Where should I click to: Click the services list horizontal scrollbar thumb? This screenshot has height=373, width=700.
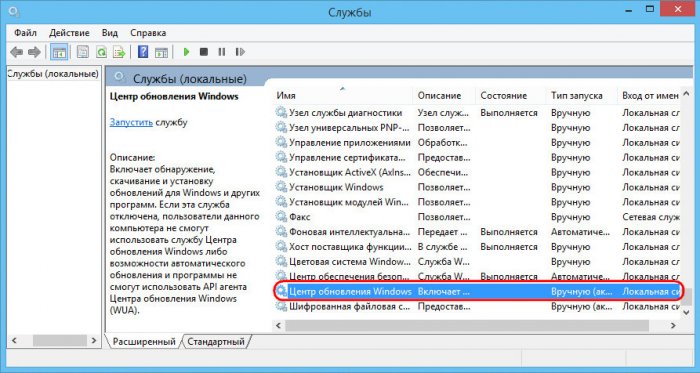[467, 326]
